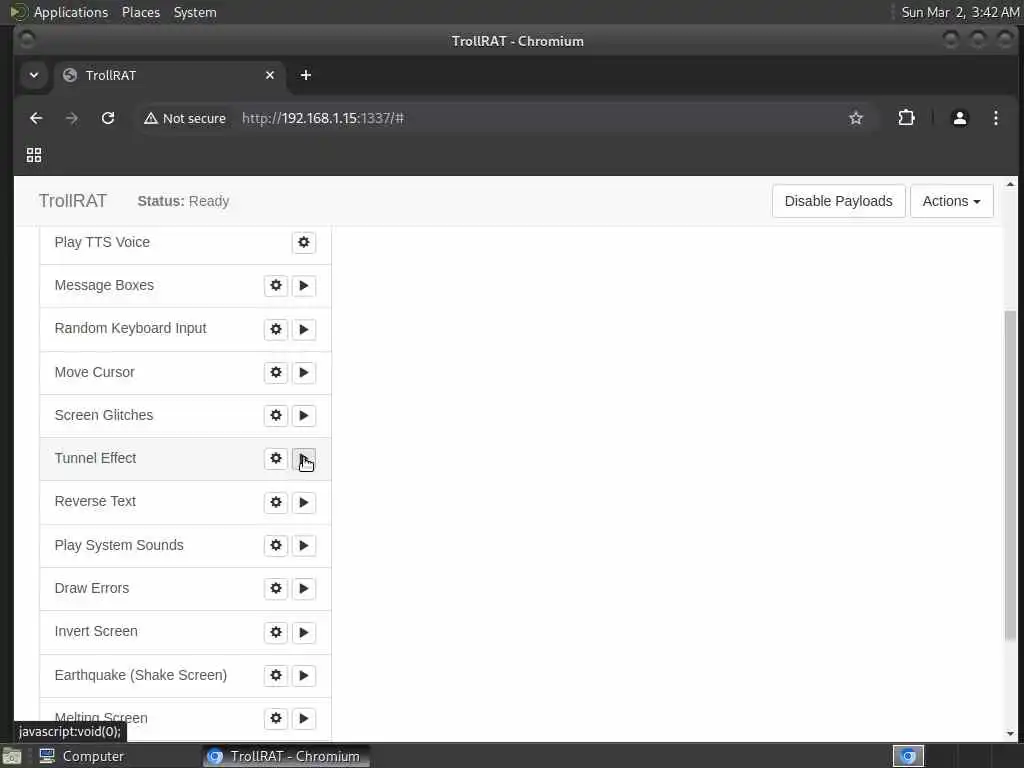Click the browser forward arrow
1024x768 pixels.
click(72, 118)
